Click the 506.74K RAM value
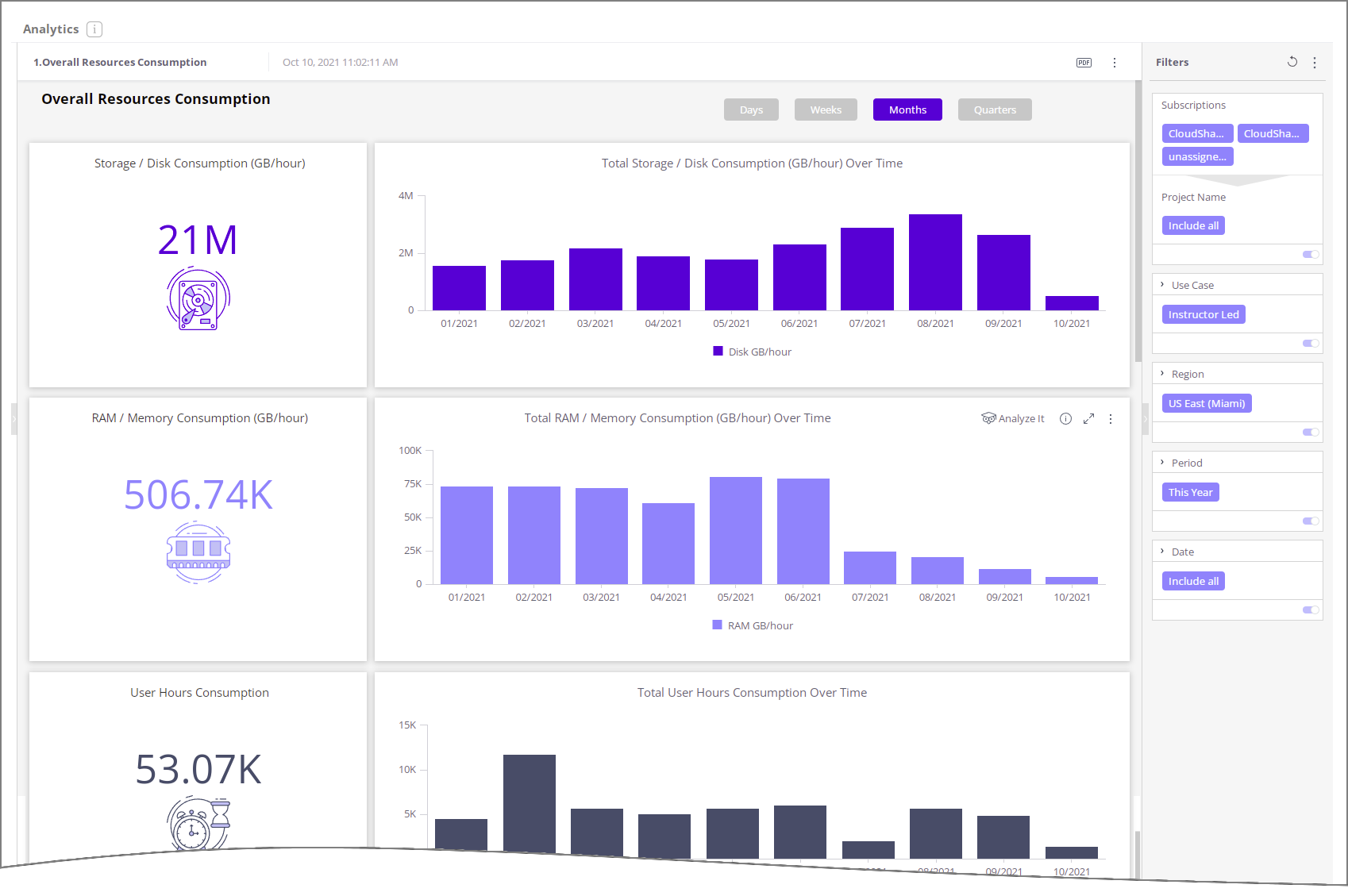Image resolution: width=1348 pixels, height=896 pixels. [x=198, y=494]
